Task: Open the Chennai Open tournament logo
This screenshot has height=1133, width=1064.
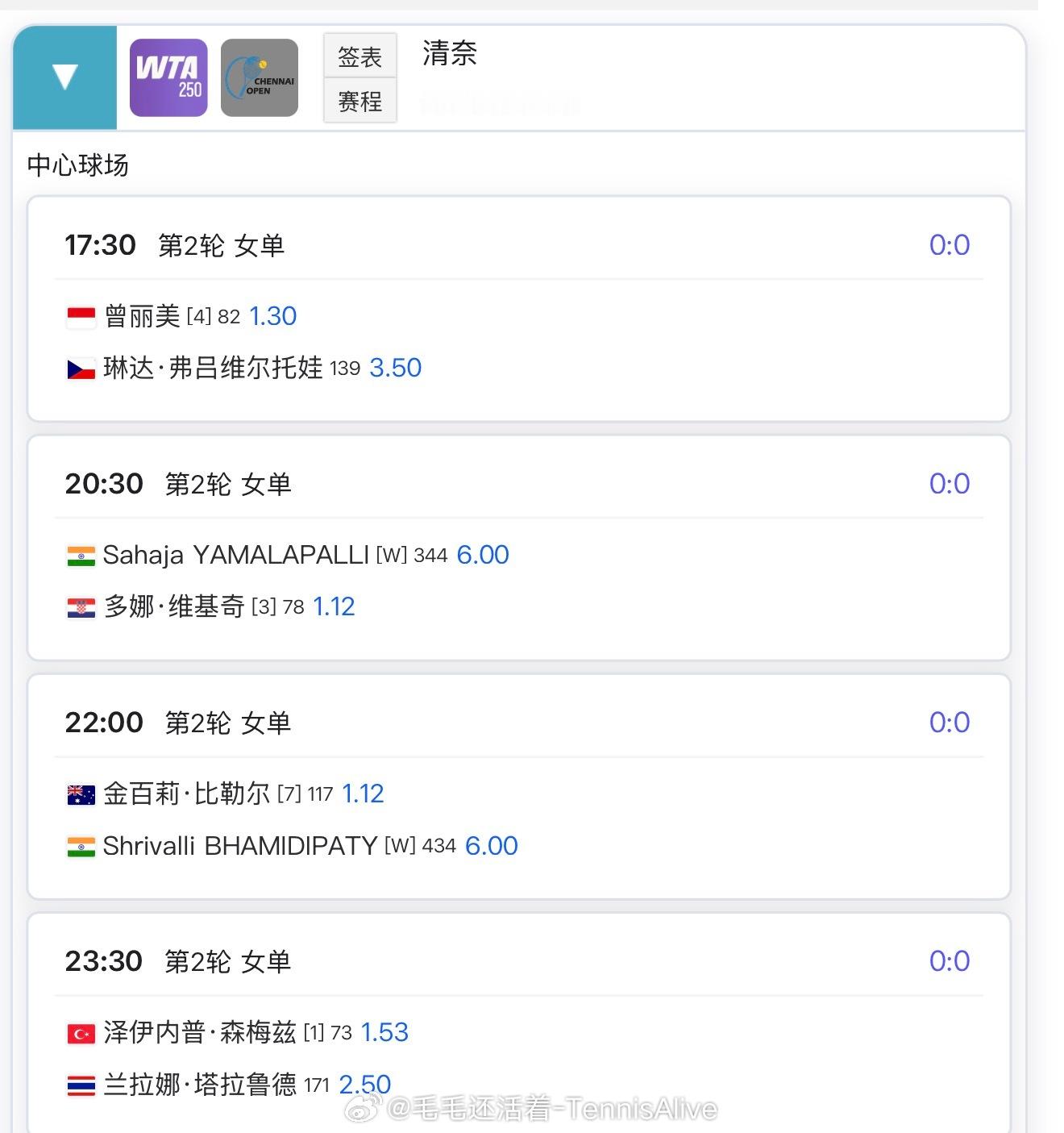Action: coord(260,77)
